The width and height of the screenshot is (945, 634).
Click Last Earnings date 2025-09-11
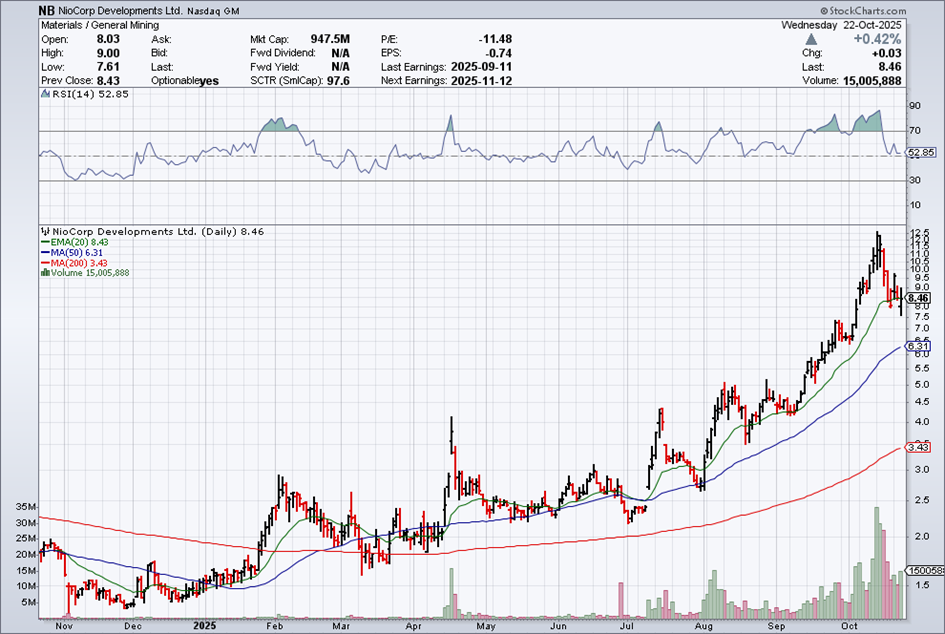[482, 67]
